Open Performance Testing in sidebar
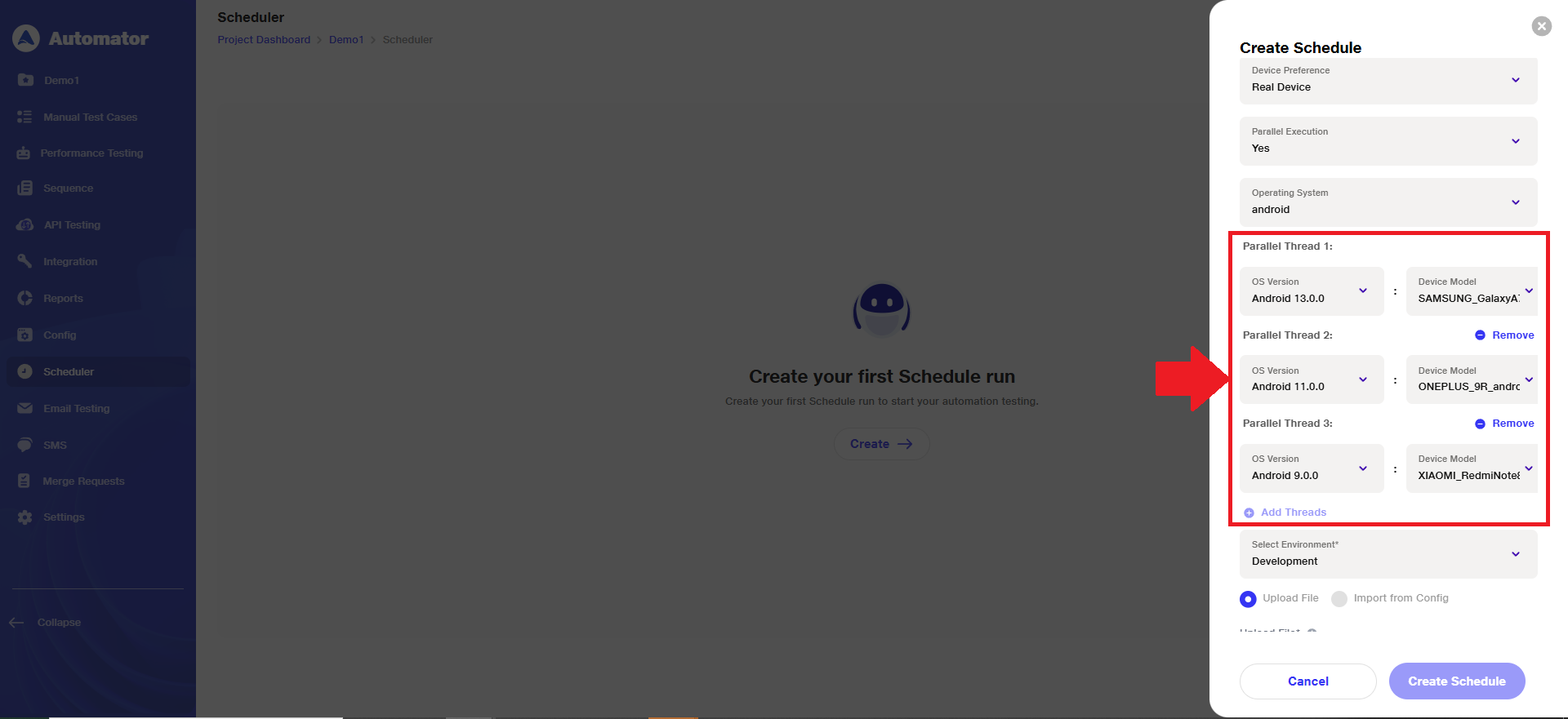The width and height of the screenshot is (1568, 719). point(91,153)
